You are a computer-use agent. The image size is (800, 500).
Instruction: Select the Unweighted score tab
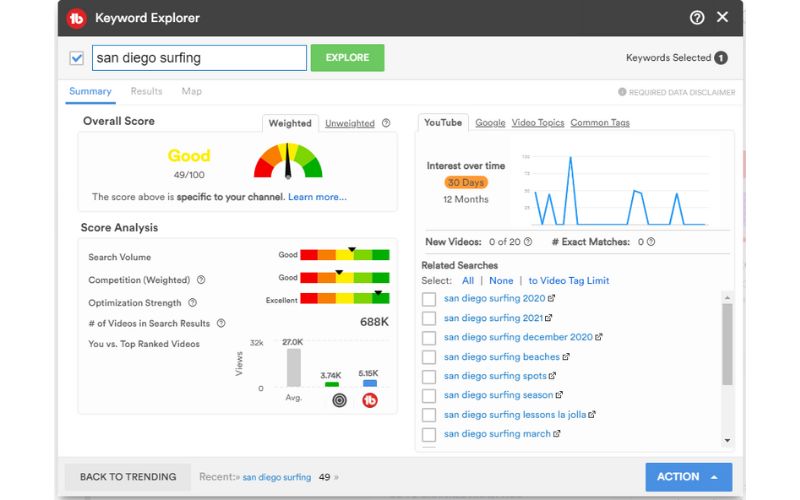(349, 123)
